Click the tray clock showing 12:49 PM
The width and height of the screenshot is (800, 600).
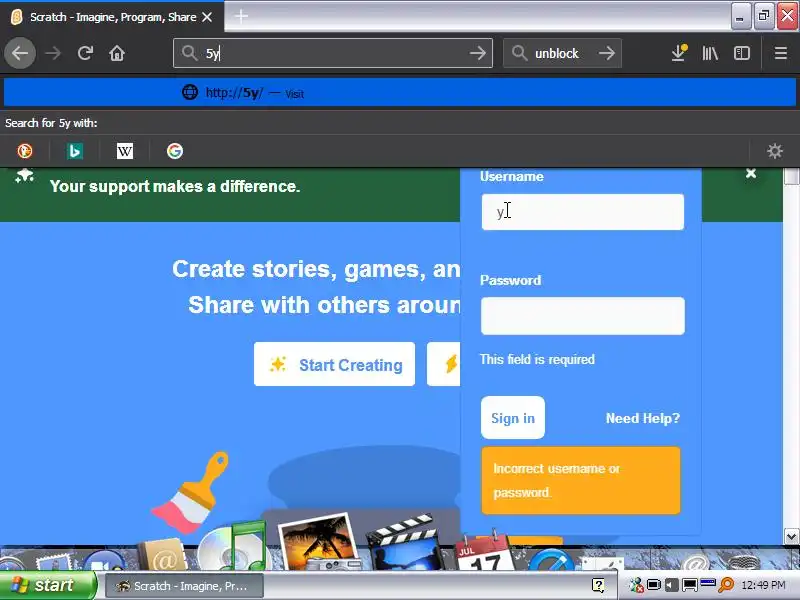pyautogui.click(x=763, y=585)
